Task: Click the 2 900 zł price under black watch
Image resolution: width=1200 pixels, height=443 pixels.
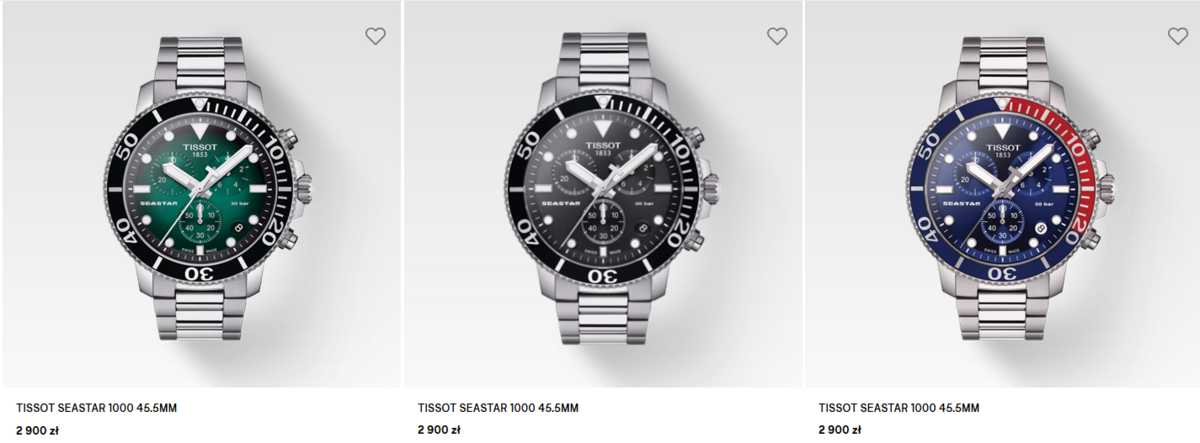Action: click(439, 430)
